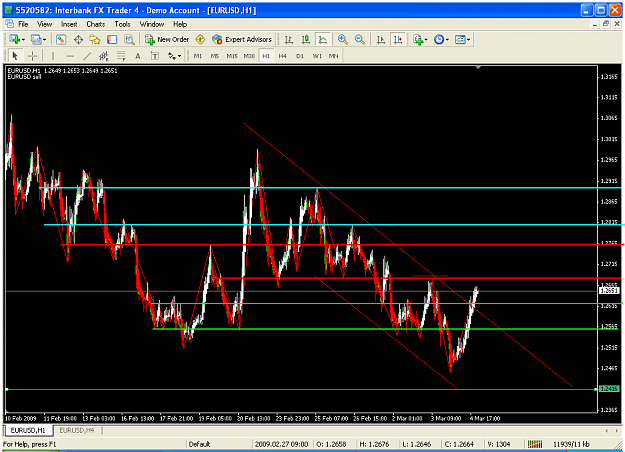This screenshot has width=625, height=452.
Task: Switch chart to candlesticks style
Action: click(306, 39)
